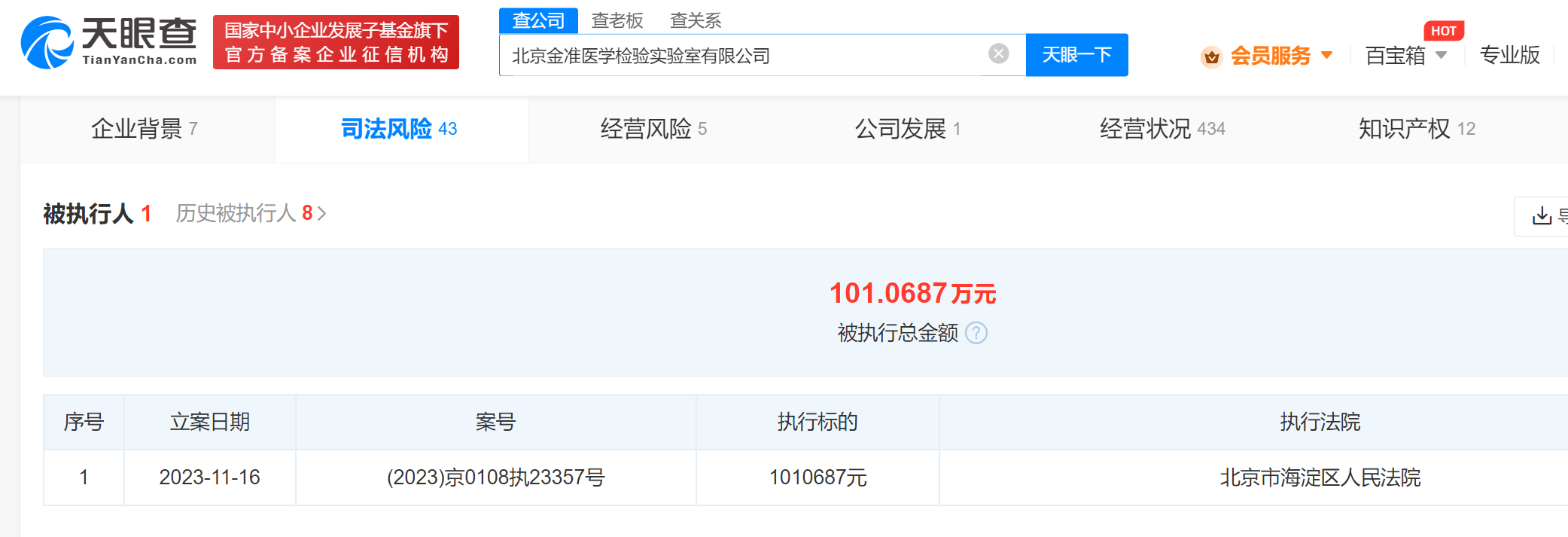The image size is (1568, 537).
Task: Click the red government-backed credit banner
Action: tap(336, 42)
